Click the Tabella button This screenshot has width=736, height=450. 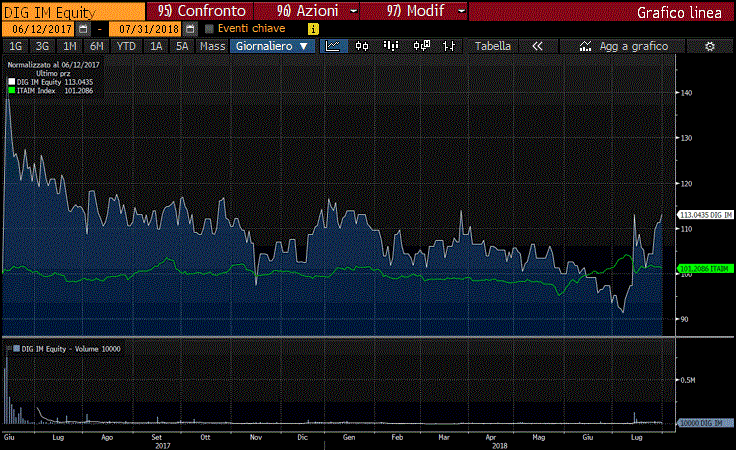pyautogui.click(x=492, y=46)
